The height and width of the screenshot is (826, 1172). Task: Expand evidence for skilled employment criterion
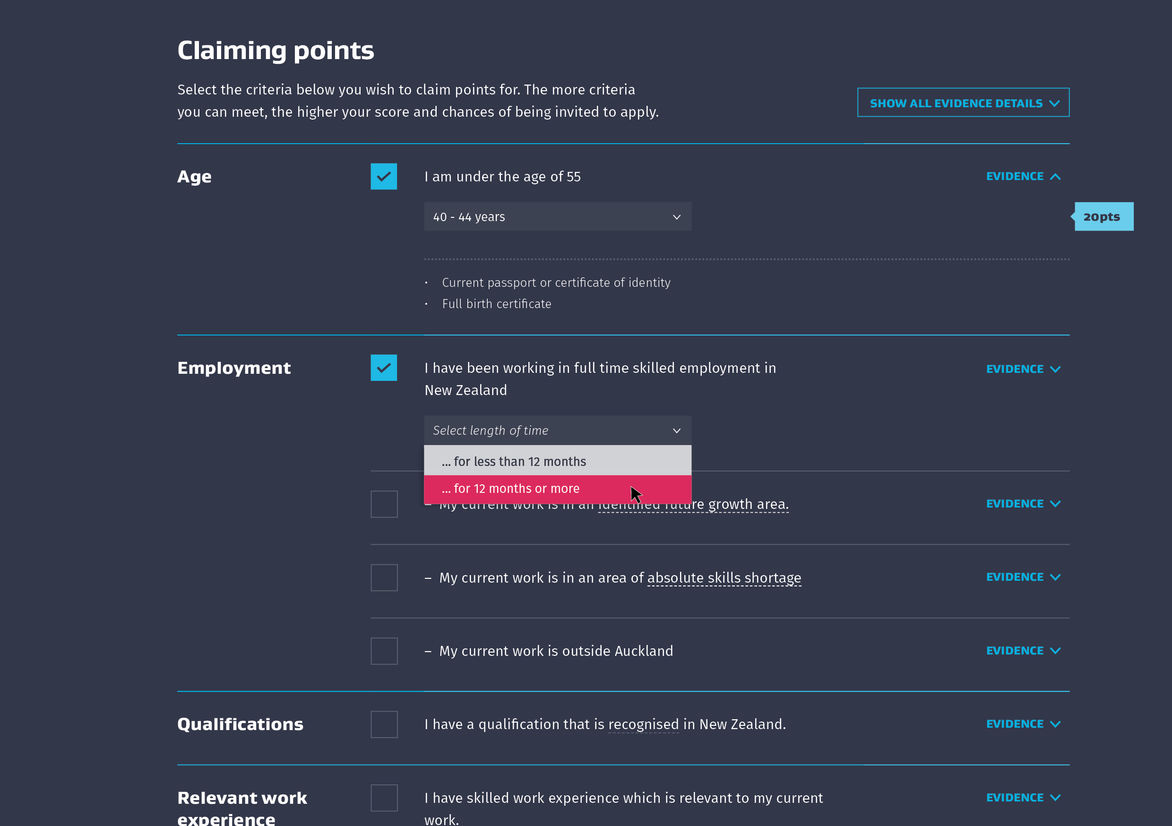1023,369
